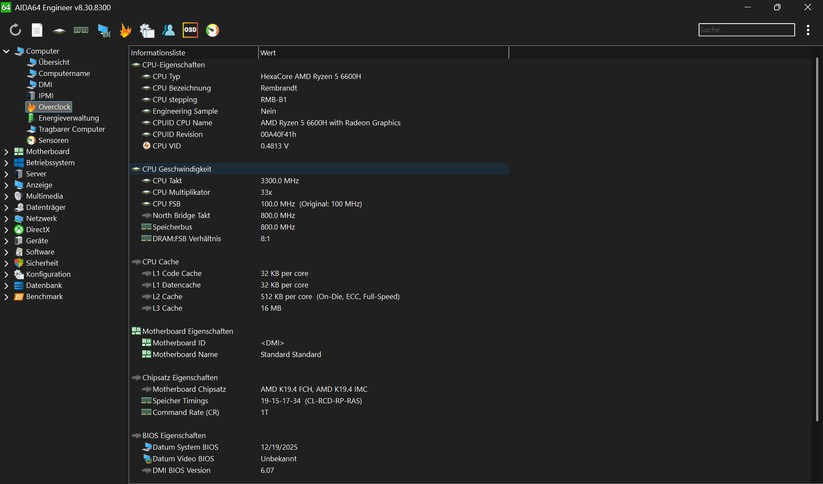Click the user profile toolbar icon
Image resolution: width=823 pixels, height=484 pixels.
[168, 30]
